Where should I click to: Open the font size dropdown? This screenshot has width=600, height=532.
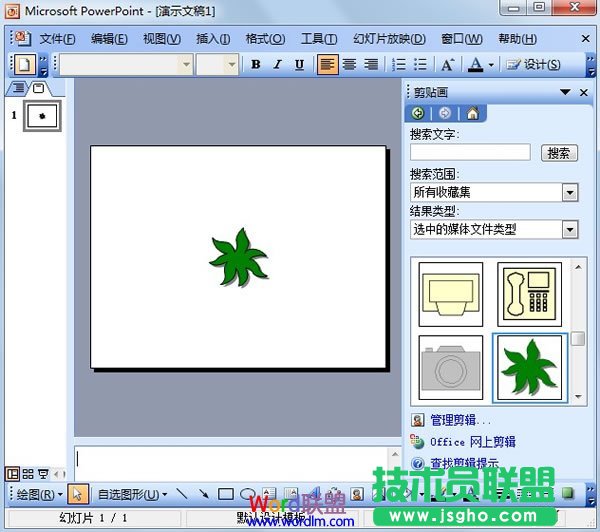(x=232, y=64)
